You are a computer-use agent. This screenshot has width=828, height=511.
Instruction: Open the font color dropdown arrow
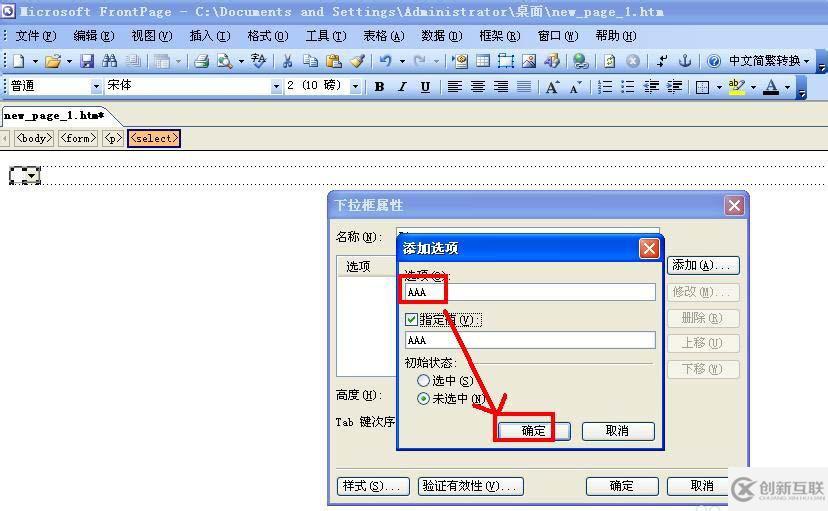pos(787,87)
